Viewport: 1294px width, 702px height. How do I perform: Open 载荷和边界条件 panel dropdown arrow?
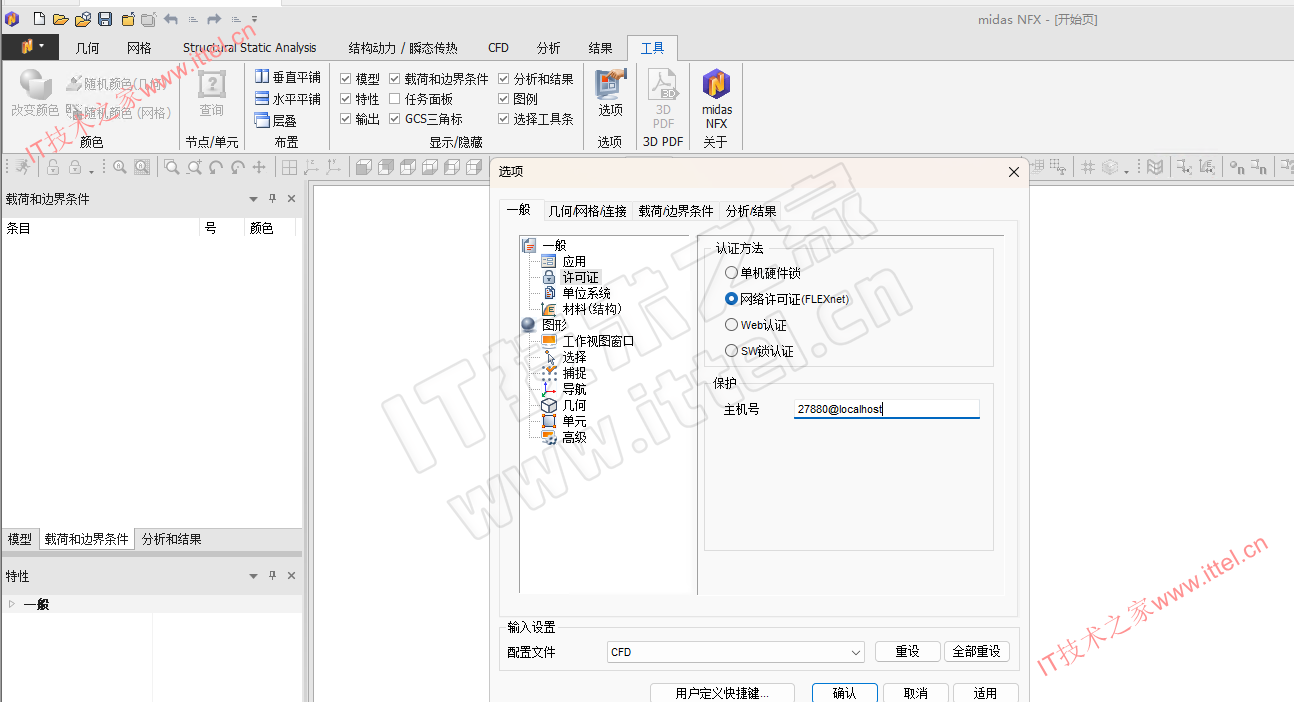254,199
